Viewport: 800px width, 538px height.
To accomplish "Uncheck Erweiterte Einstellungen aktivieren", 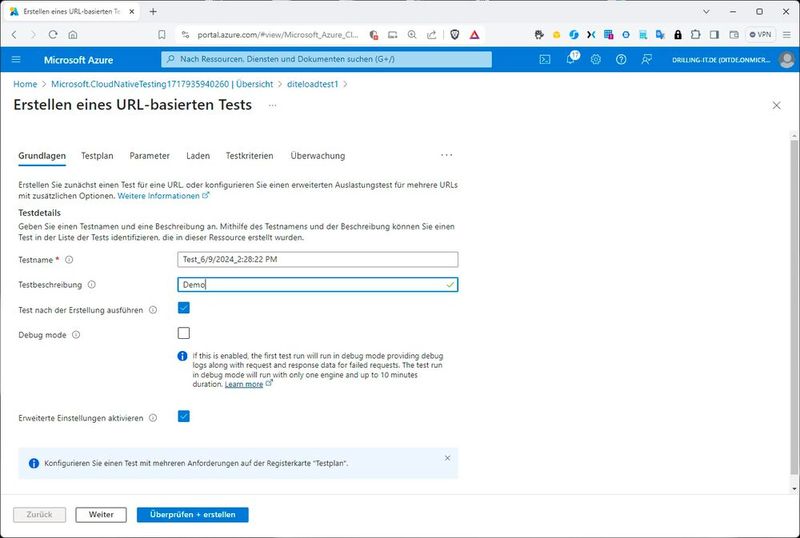I will [184, 416].
